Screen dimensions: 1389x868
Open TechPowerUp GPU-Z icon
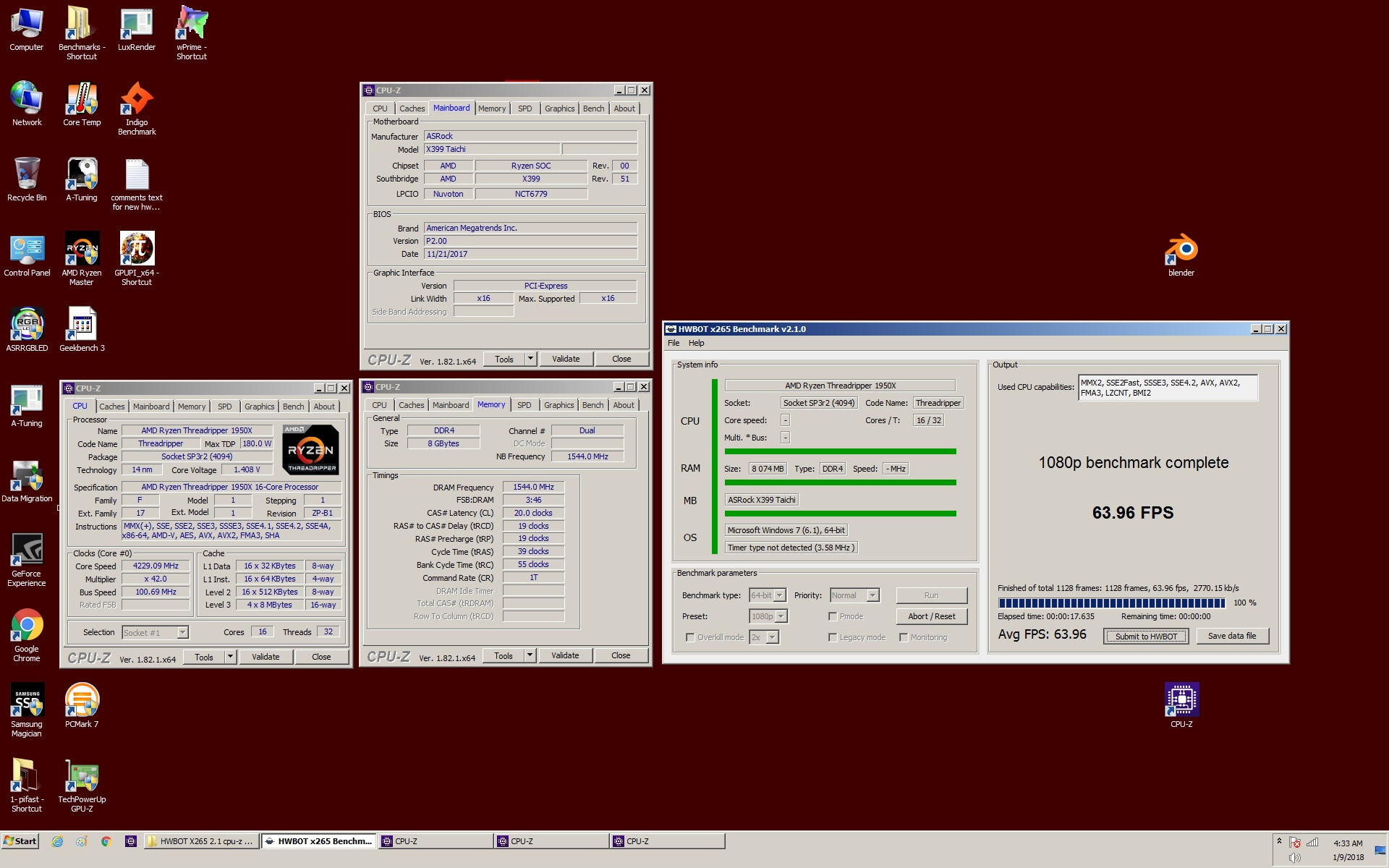point(82,785)
